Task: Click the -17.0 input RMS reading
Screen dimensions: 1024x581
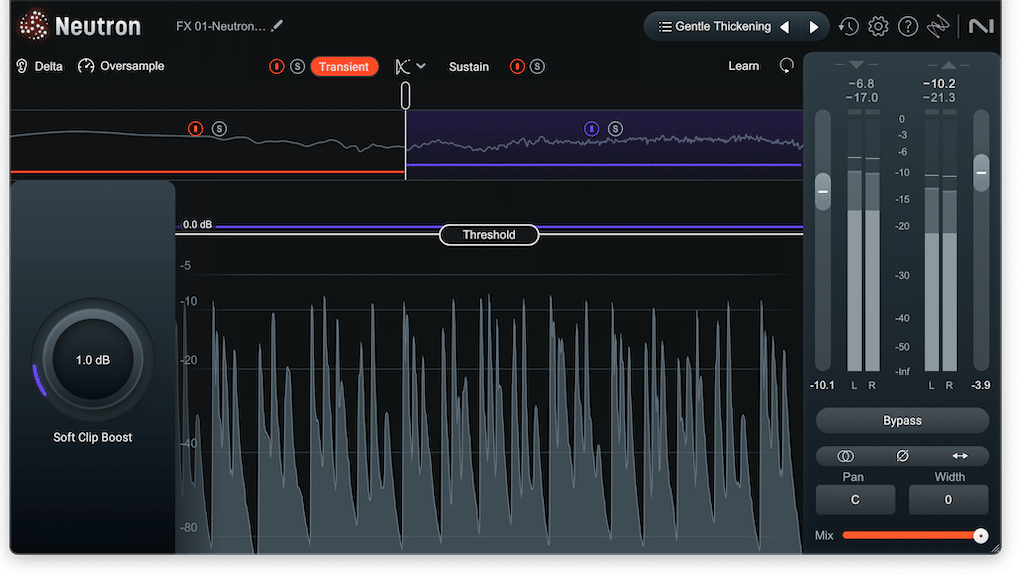Action: 861,98
